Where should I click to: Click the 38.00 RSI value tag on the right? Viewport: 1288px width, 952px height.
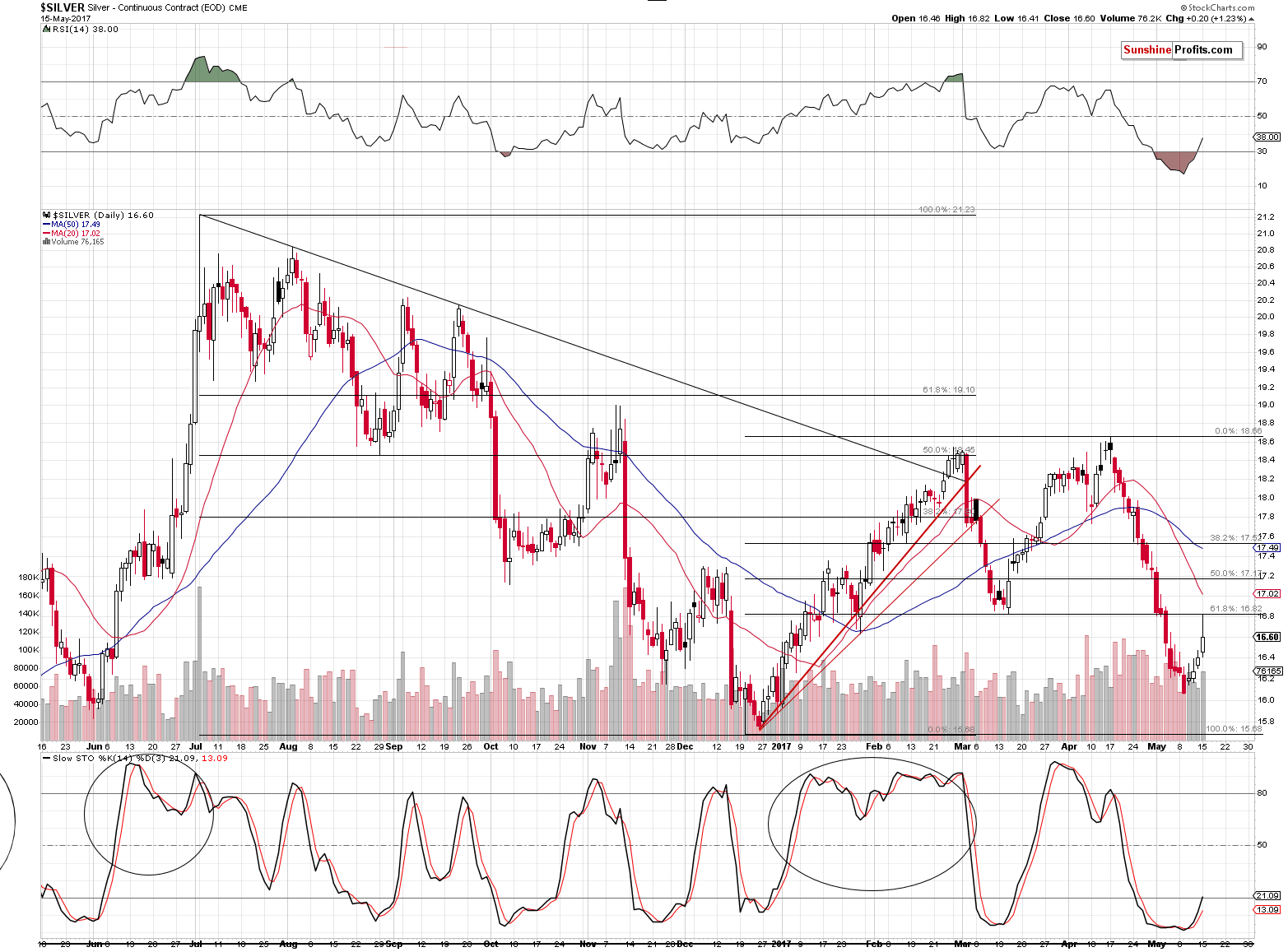pyautogui.click(x=1267, y=137)
